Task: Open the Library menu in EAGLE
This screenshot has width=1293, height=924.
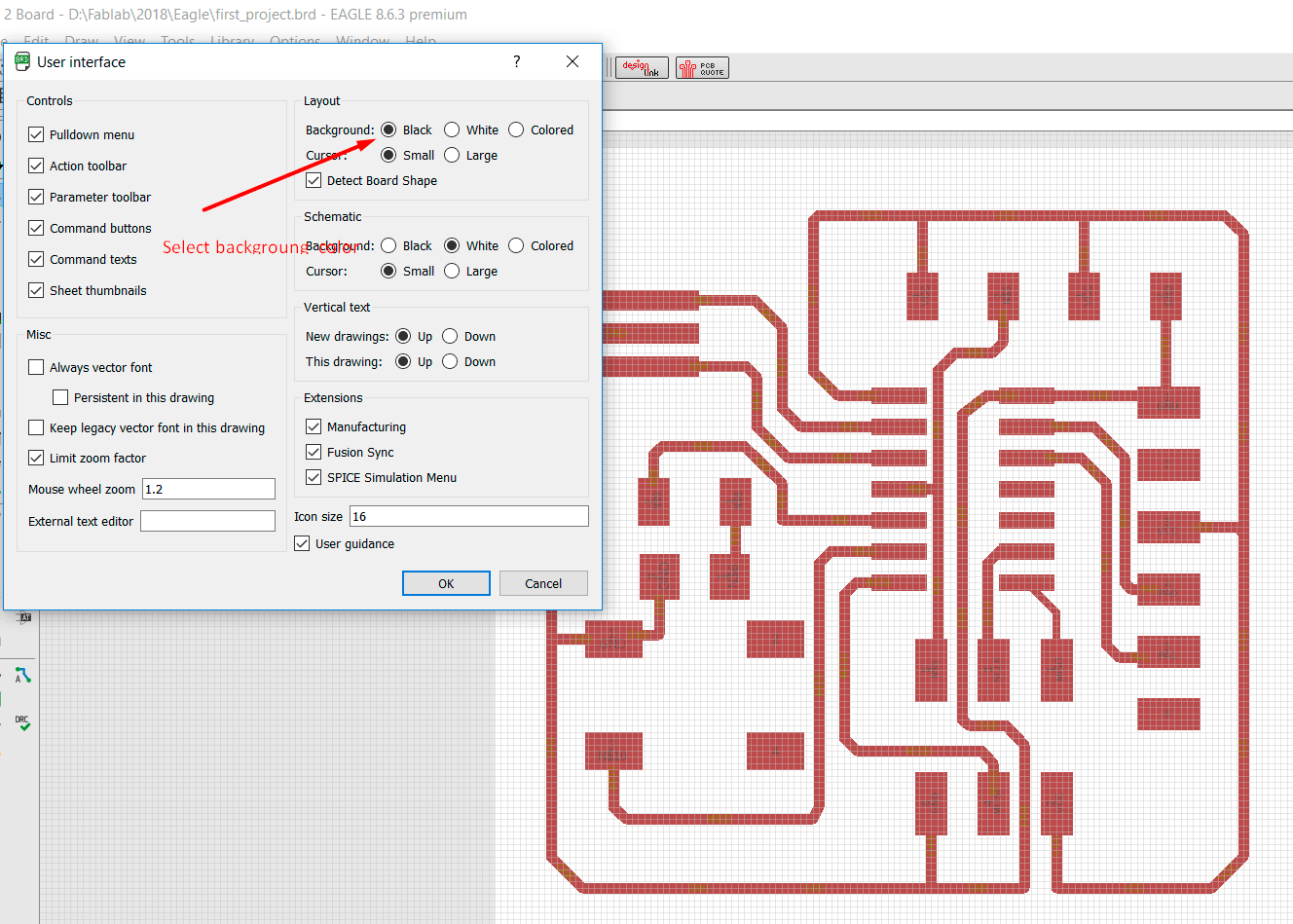Action: pyautogui.click(x=233, y=41)
